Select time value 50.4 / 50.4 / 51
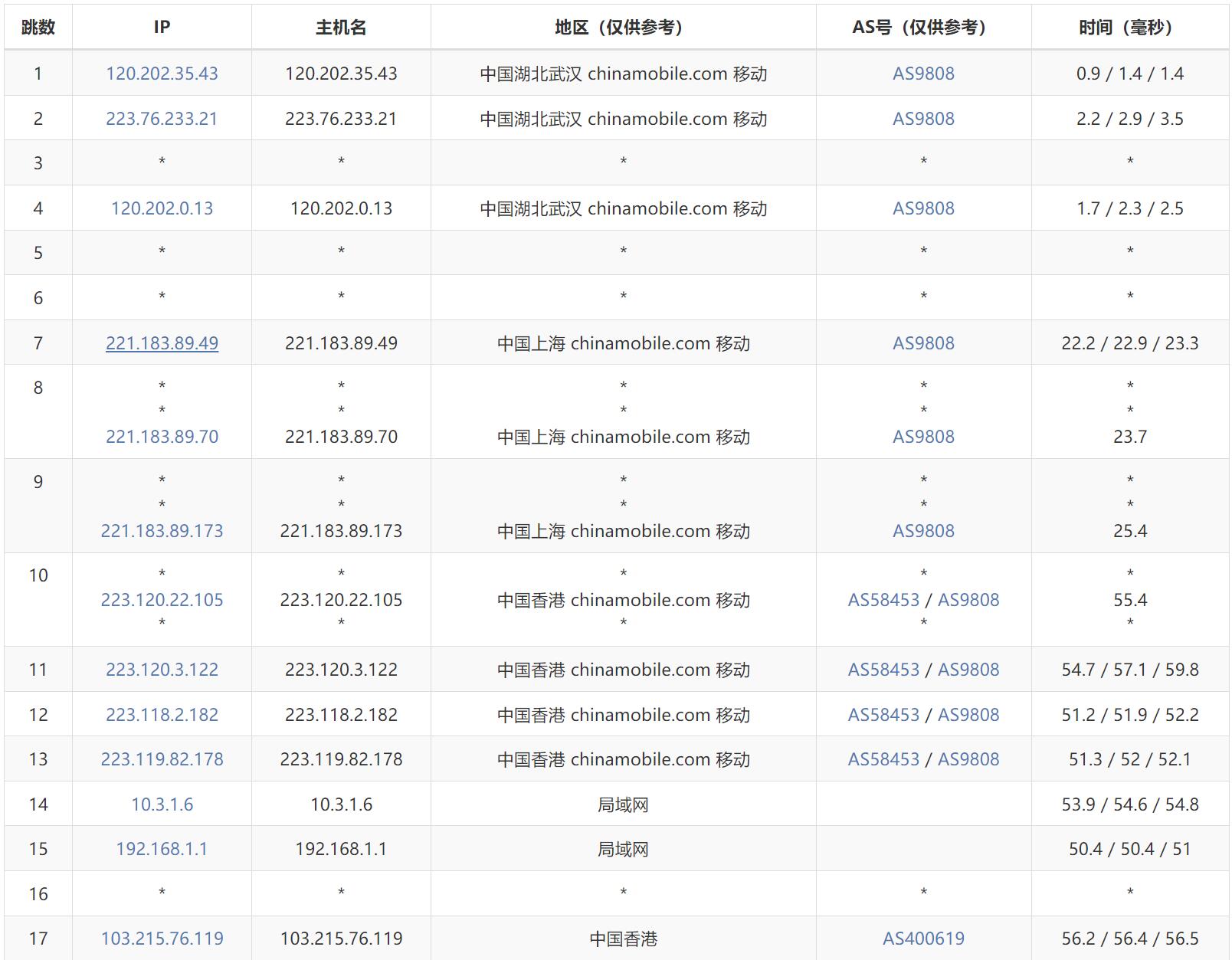1232x960 pixels. point(1130,849)
